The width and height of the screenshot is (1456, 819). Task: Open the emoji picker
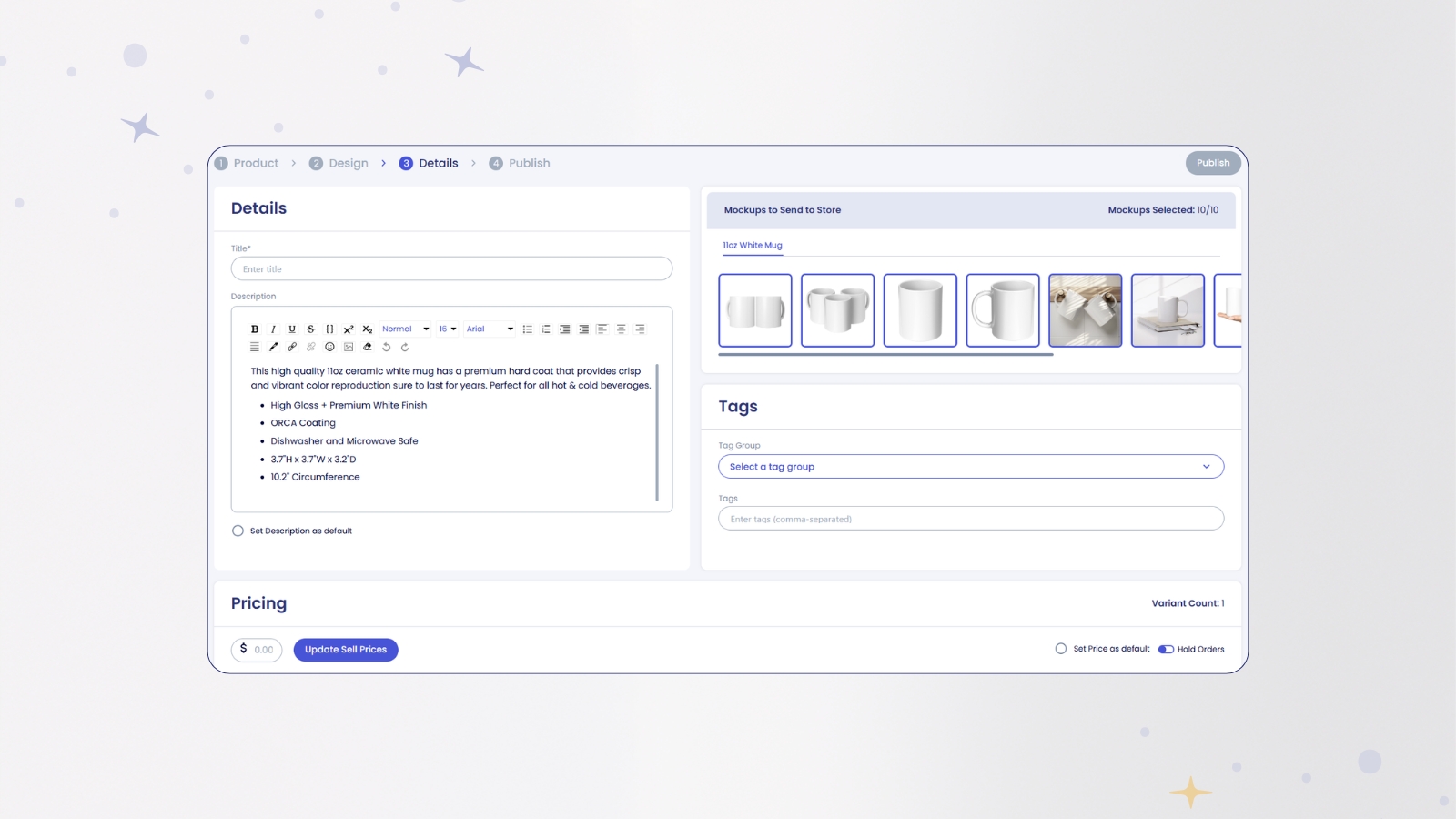tap(329, 347)
